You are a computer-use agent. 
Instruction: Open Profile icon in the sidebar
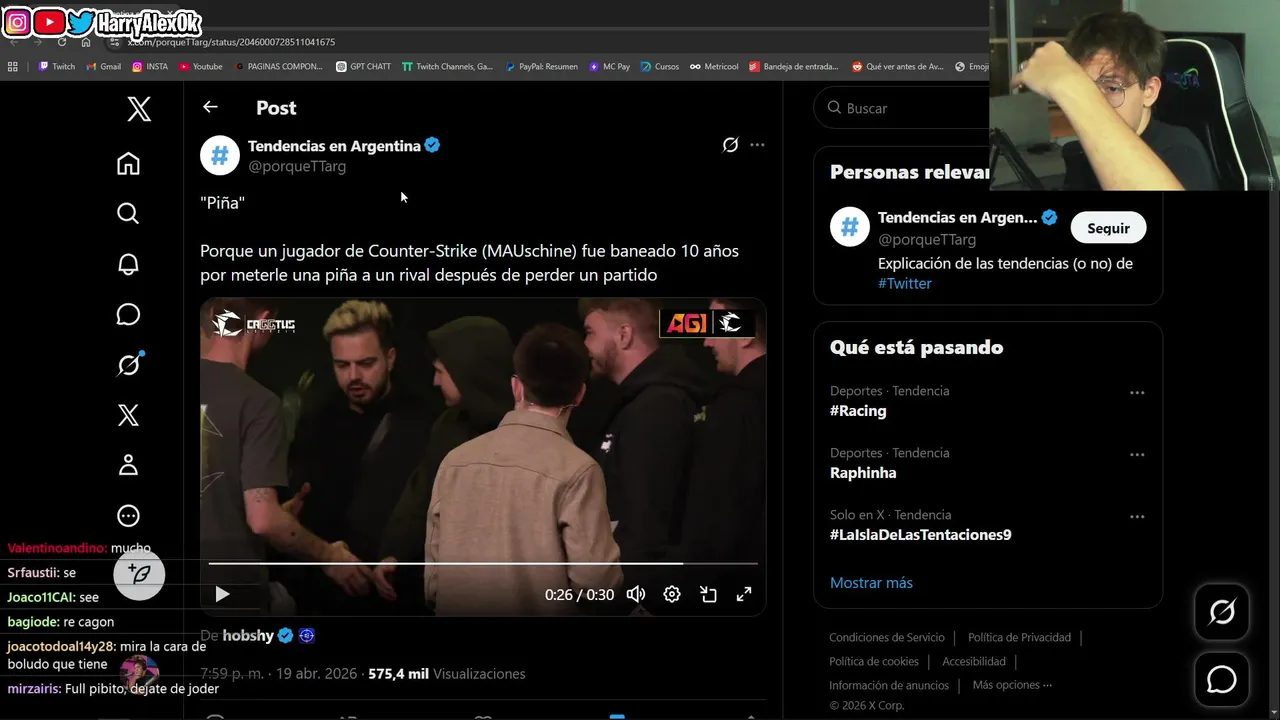128,465
